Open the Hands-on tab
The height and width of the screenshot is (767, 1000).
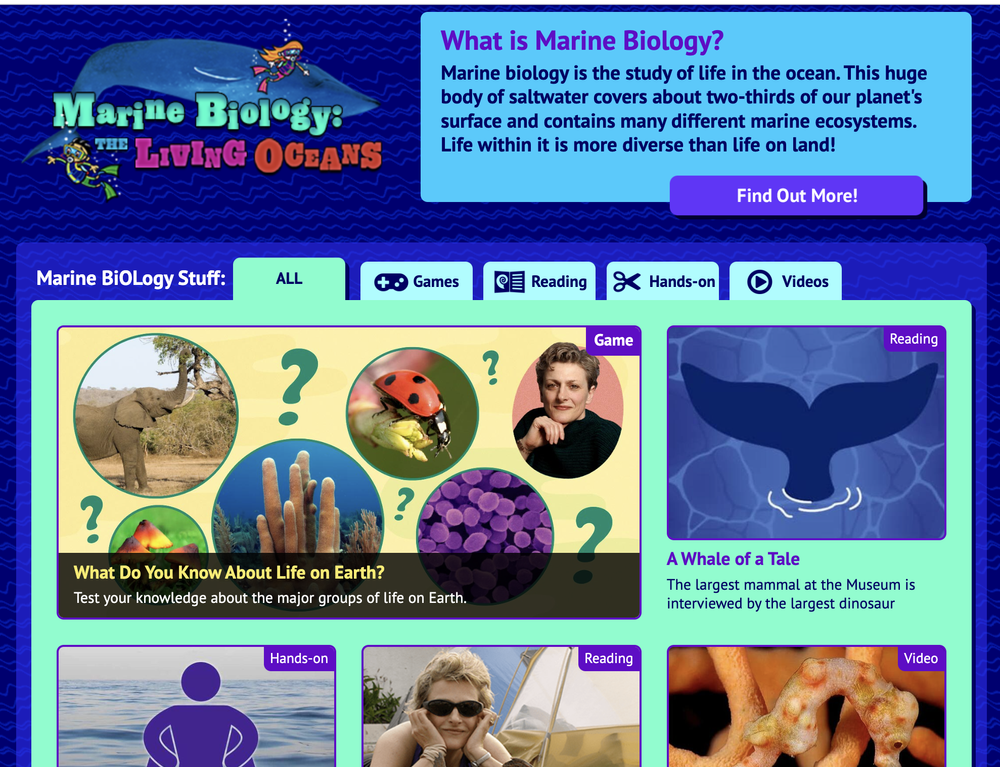663,281
